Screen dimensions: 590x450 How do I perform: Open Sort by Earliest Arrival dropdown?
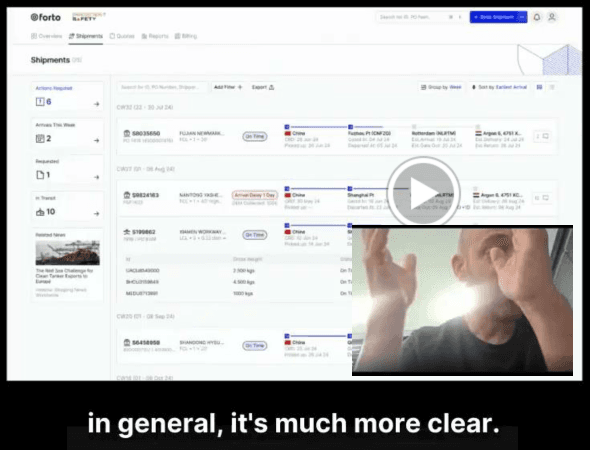coord(499,87)
